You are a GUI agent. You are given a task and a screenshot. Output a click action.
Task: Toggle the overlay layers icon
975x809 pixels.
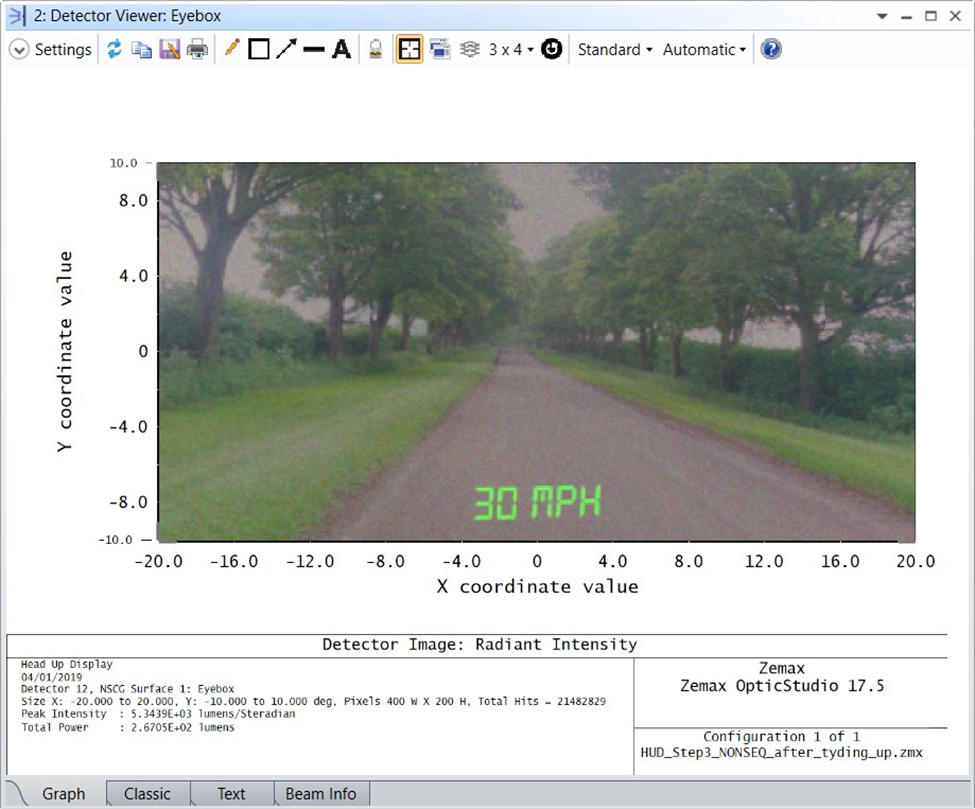point(470,49)
